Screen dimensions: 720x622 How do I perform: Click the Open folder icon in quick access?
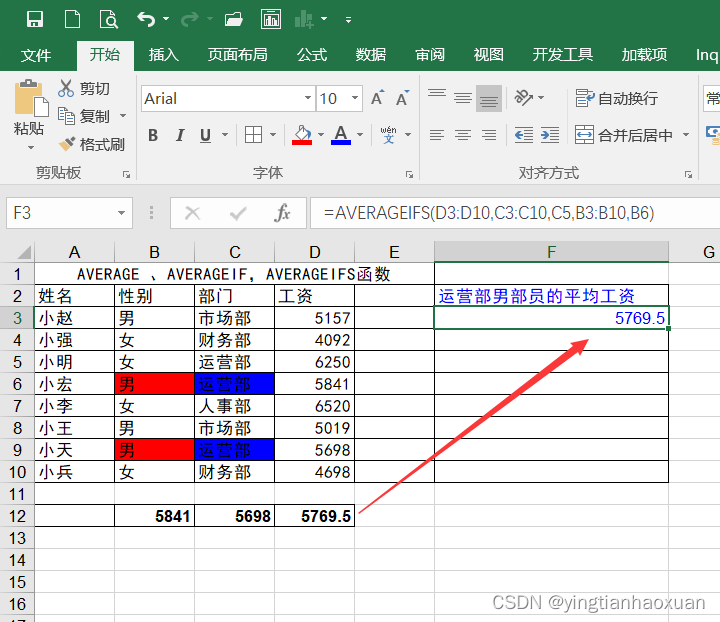[233, 19]
